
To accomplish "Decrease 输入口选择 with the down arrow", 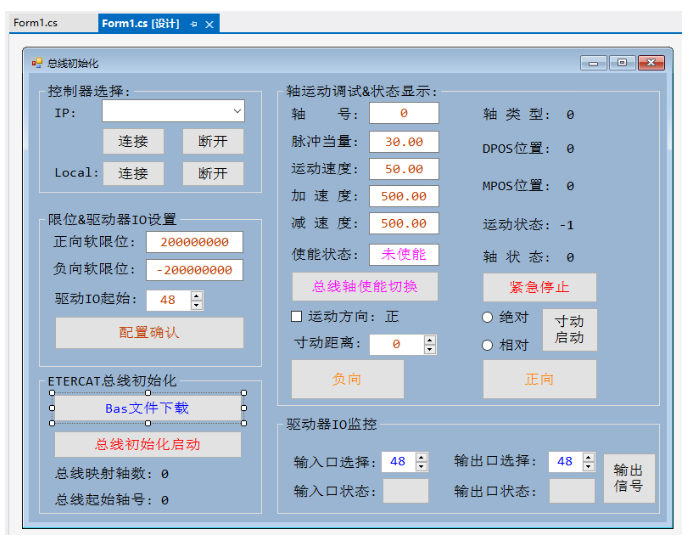I will 422,467.
